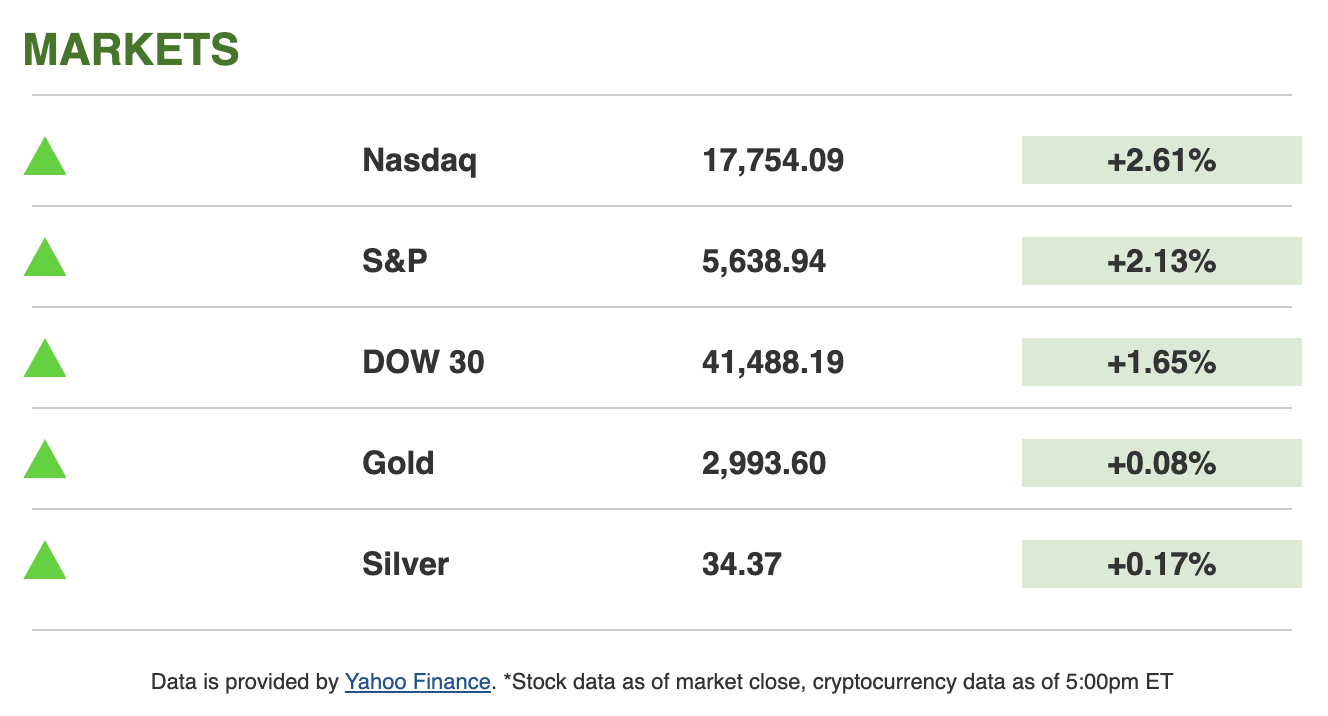The height and width of the screenshot is (716, 1328).
Task: Click the Nasdaq +2.61% change badge
Action: coord(1161,160)
